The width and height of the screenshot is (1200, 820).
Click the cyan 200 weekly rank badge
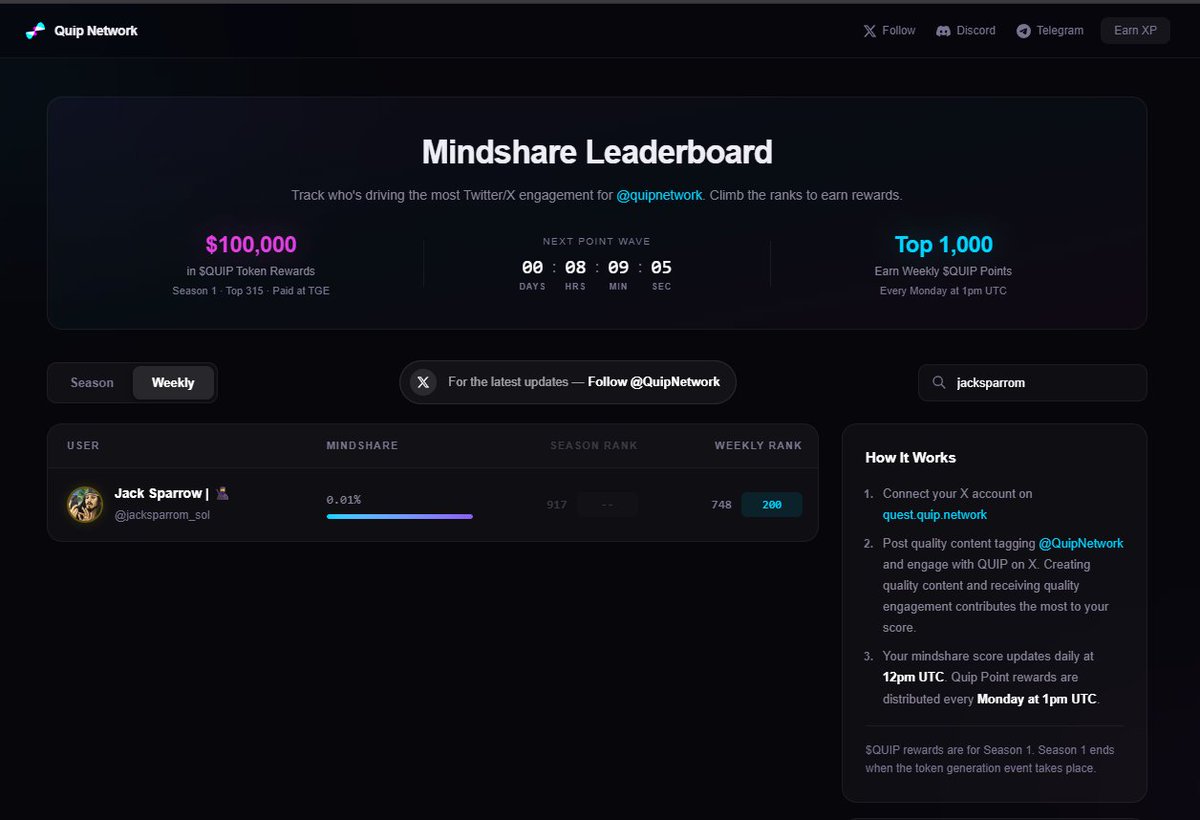pyautogui.click(x=771, y=504)
